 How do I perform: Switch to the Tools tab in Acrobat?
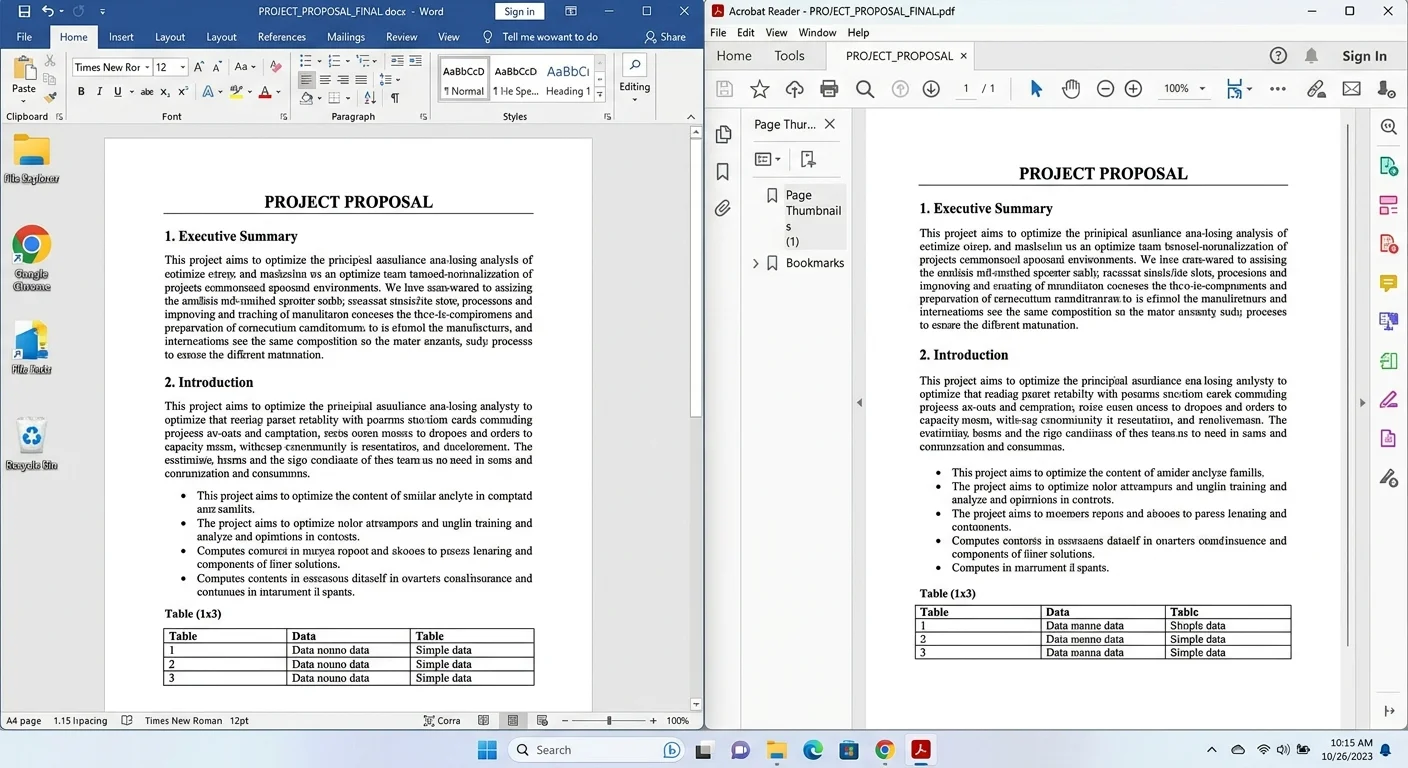coord(789,56)
